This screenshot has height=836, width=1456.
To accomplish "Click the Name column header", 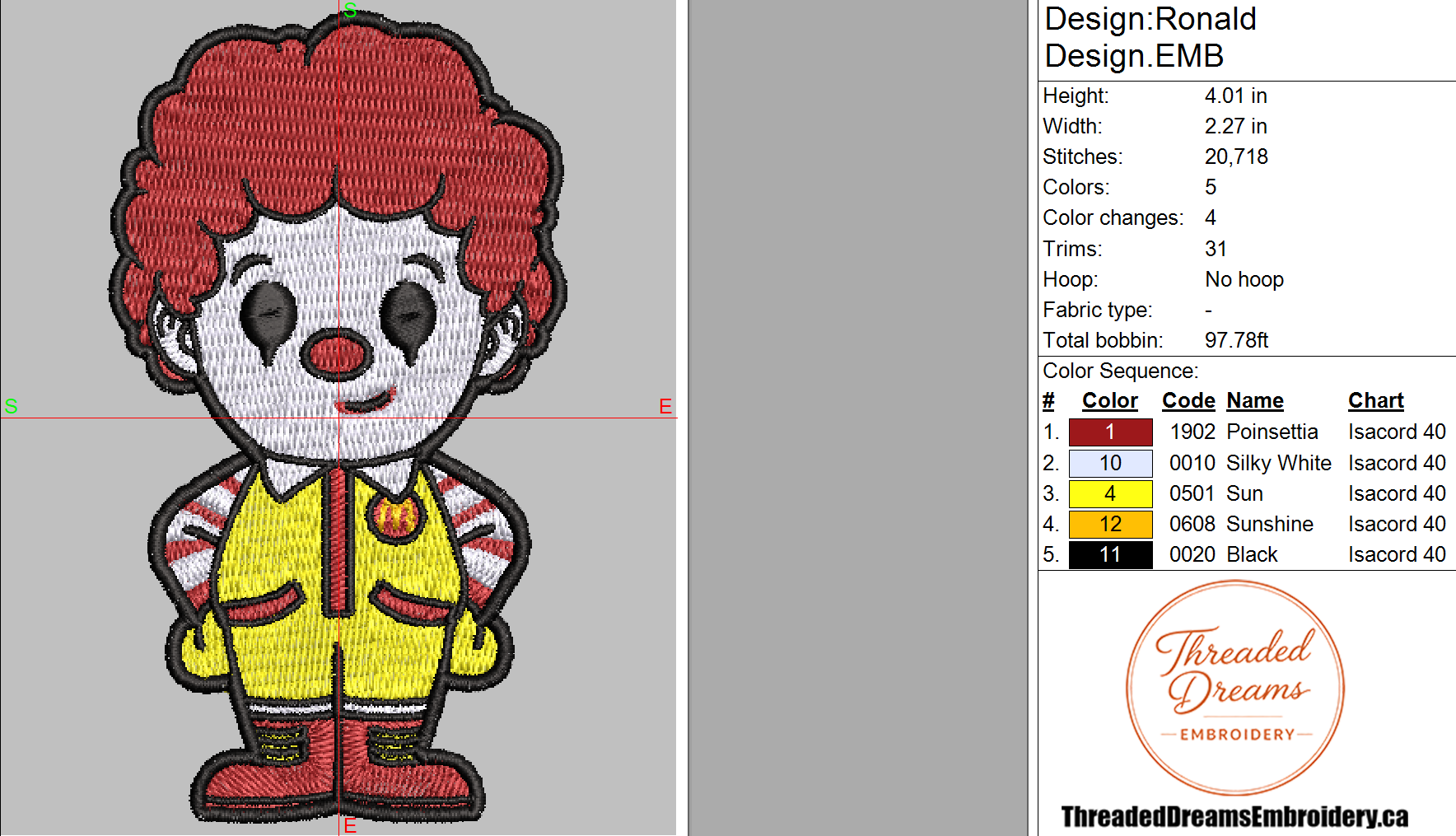I will [1255, 401].
